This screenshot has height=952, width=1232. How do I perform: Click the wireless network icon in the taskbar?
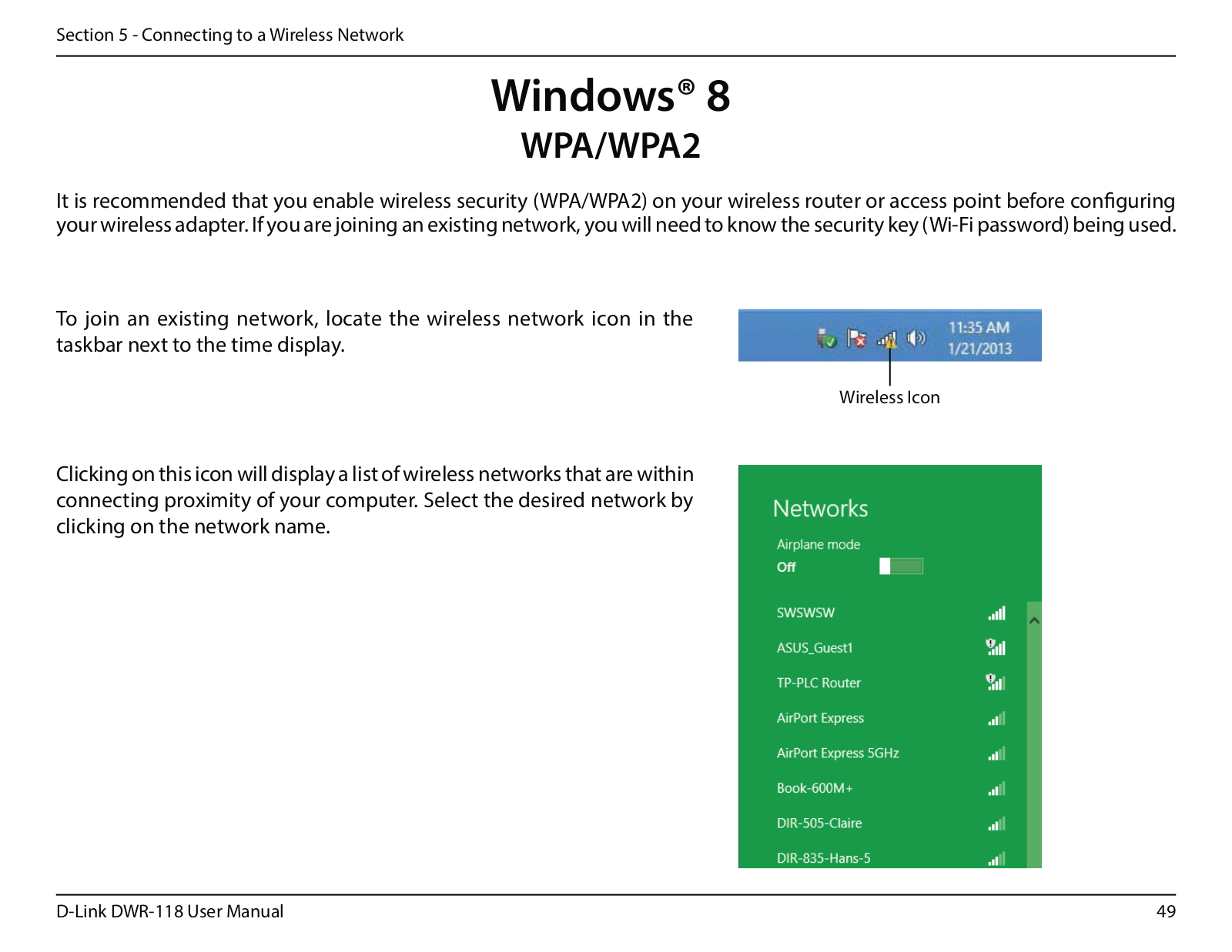point(887,339)
